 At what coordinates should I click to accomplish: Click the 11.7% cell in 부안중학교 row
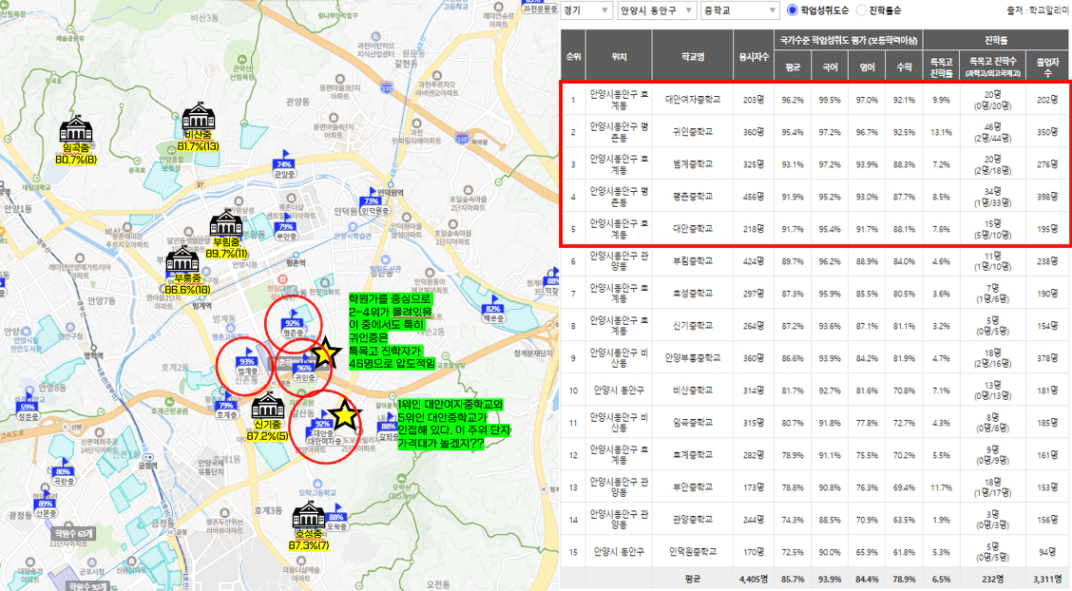pos(941,487)
